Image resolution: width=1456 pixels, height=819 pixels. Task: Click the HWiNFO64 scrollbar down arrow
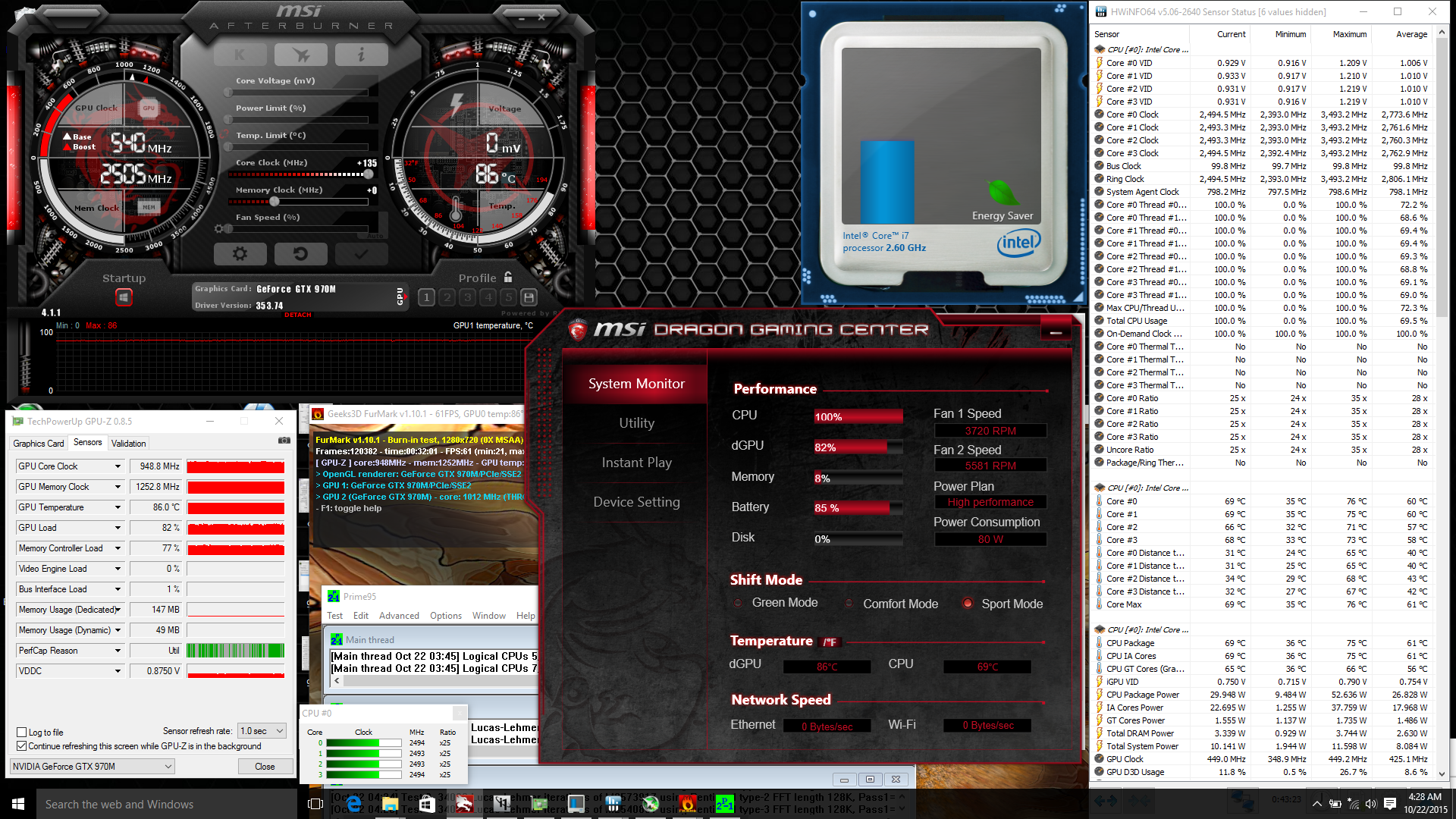pos(1442,773)
